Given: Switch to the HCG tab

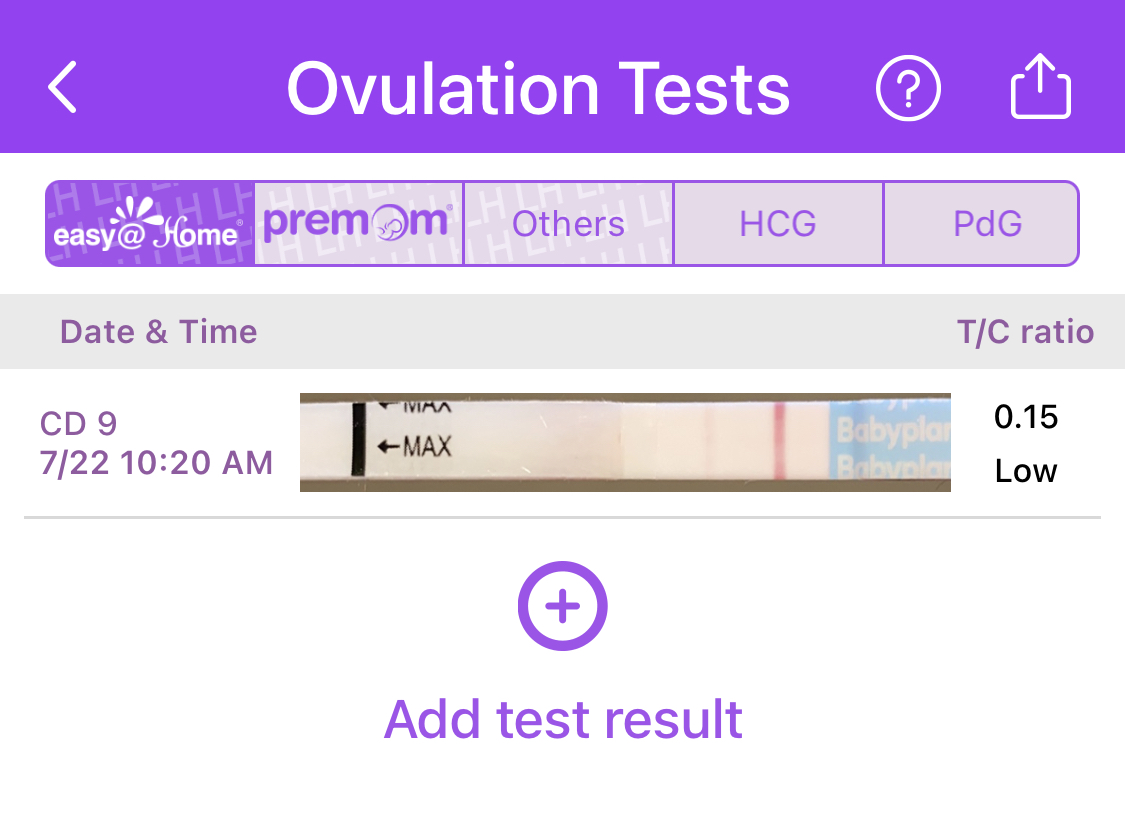Looking at the screenshot, I should [x=778, y=224].
